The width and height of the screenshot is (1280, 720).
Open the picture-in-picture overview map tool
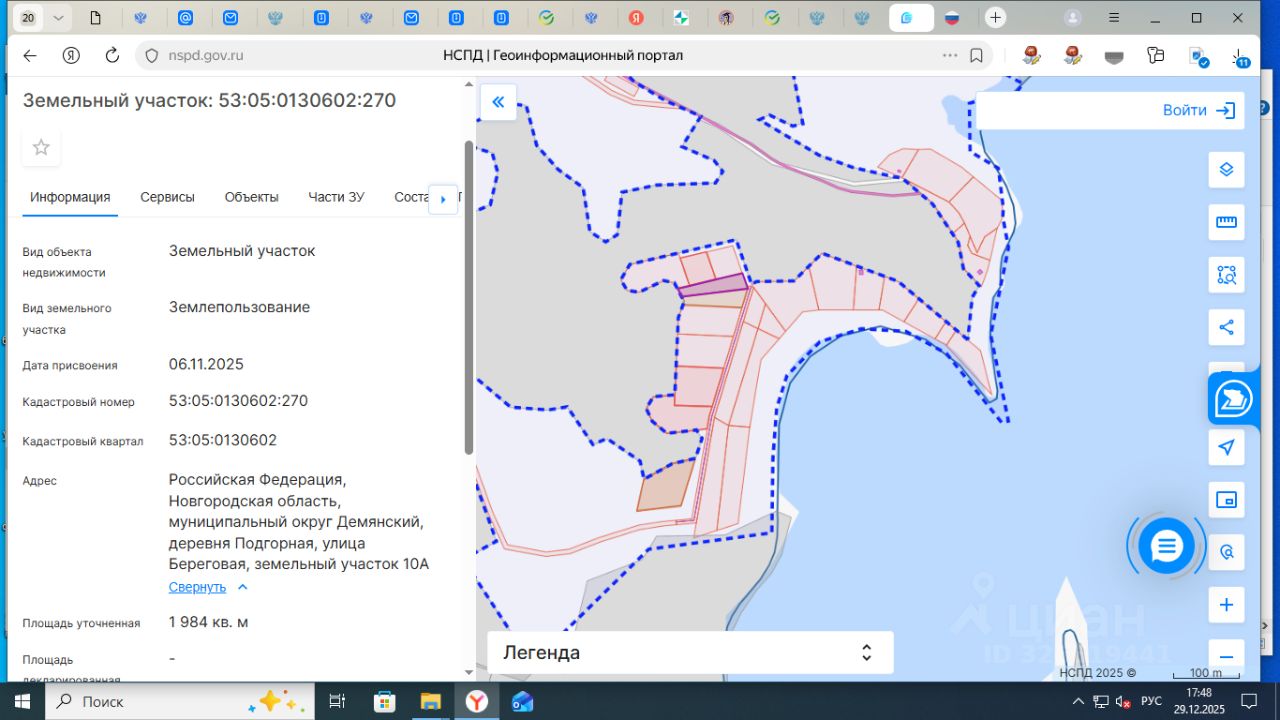coord(1226,499)
